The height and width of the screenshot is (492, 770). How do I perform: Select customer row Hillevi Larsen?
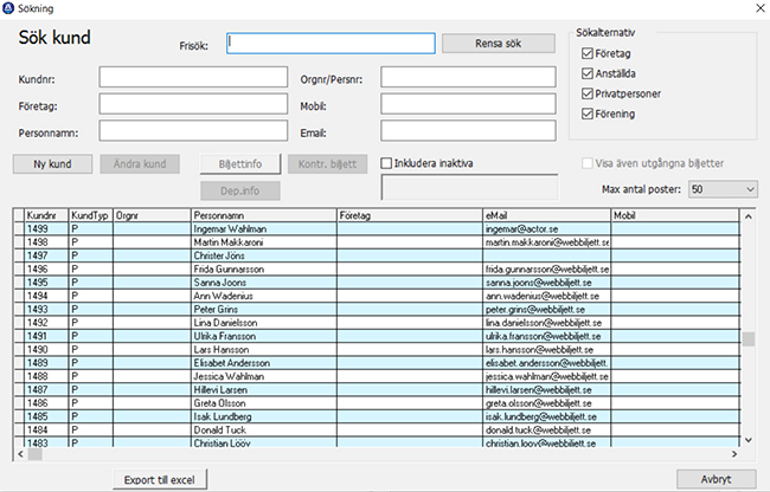376,390
